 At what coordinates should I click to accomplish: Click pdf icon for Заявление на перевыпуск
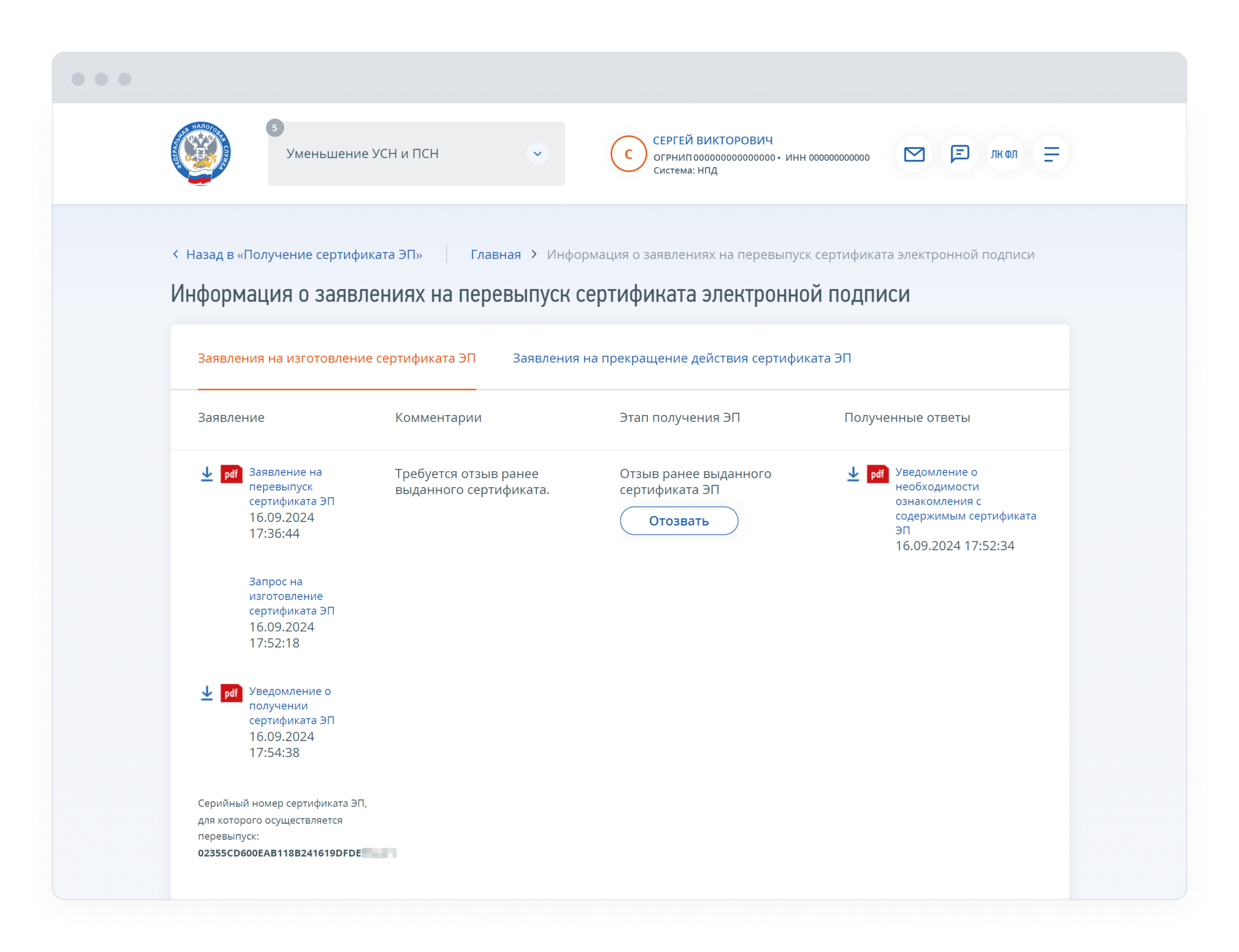click(x=231, y=474)
